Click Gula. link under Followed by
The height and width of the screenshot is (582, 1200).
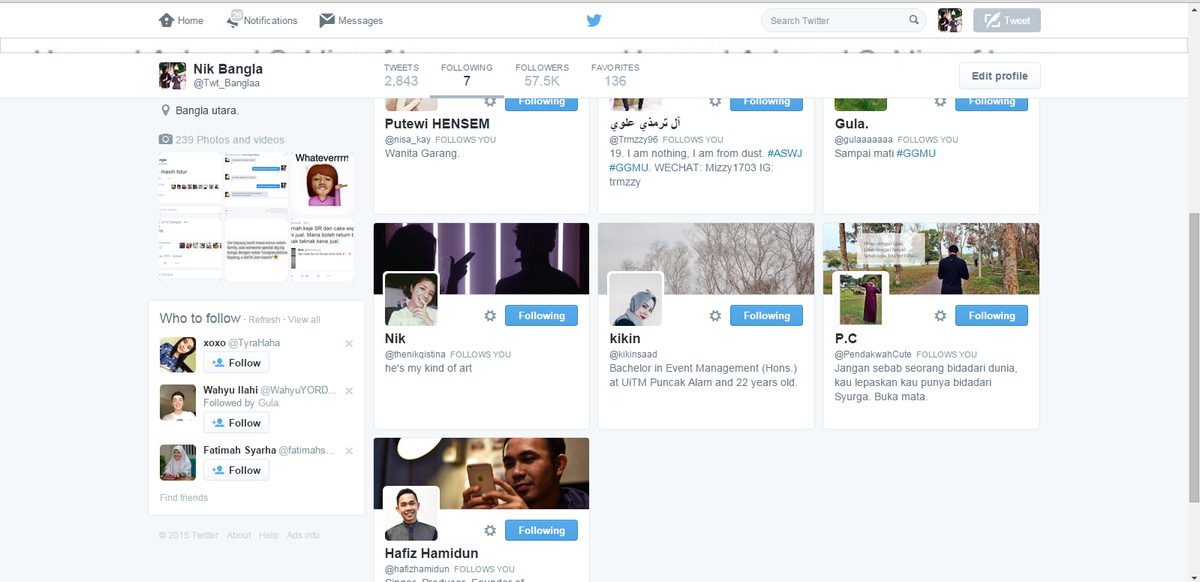pyautogui.click(x=269, y=403)
